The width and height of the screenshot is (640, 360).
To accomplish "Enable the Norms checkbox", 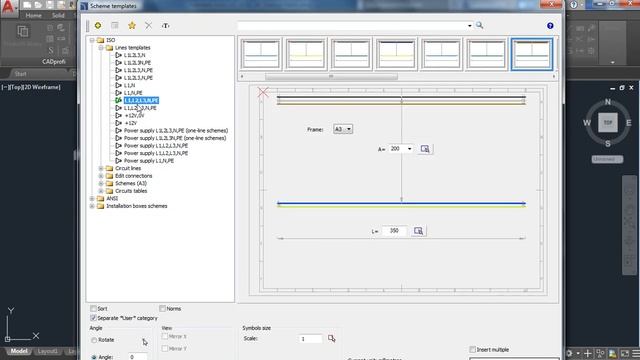I will click(x=162, y=309).
